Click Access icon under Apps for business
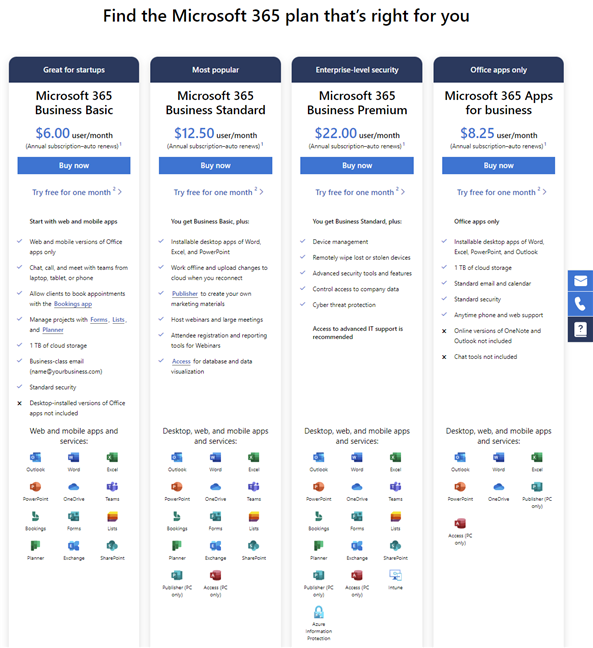 coord(460,523)
